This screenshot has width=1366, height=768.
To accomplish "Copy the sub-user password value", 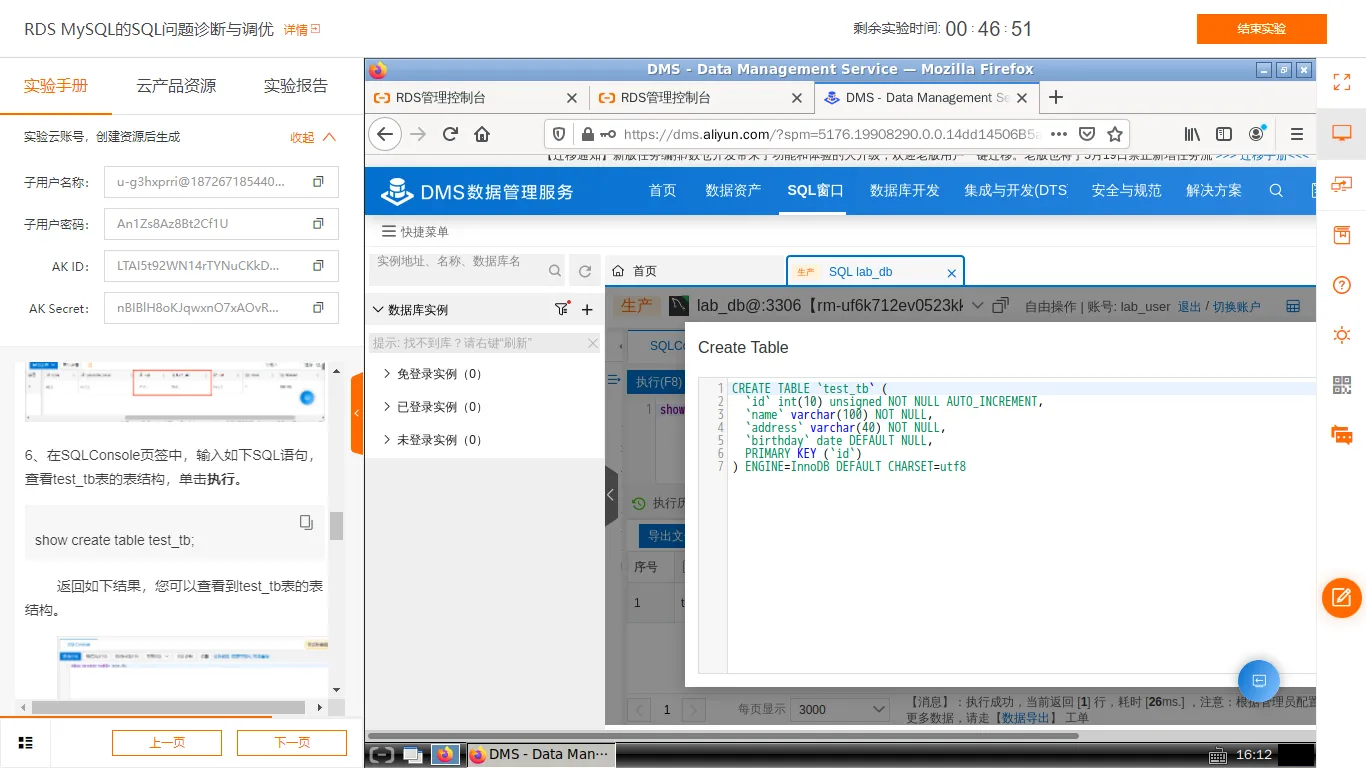I will coord(318,224).
